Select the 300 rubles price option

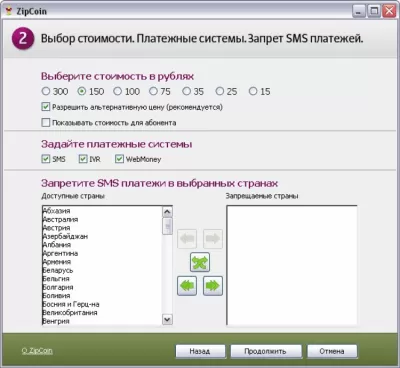coord(46,91)
